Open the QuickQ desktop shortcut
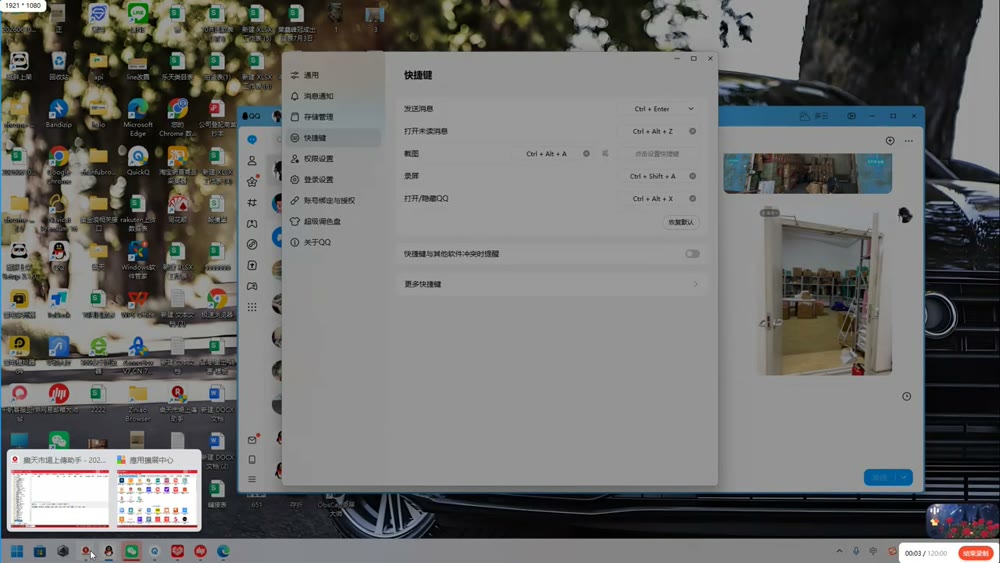The height and width of the screenshot is (563, 1000). click(138, 161)
